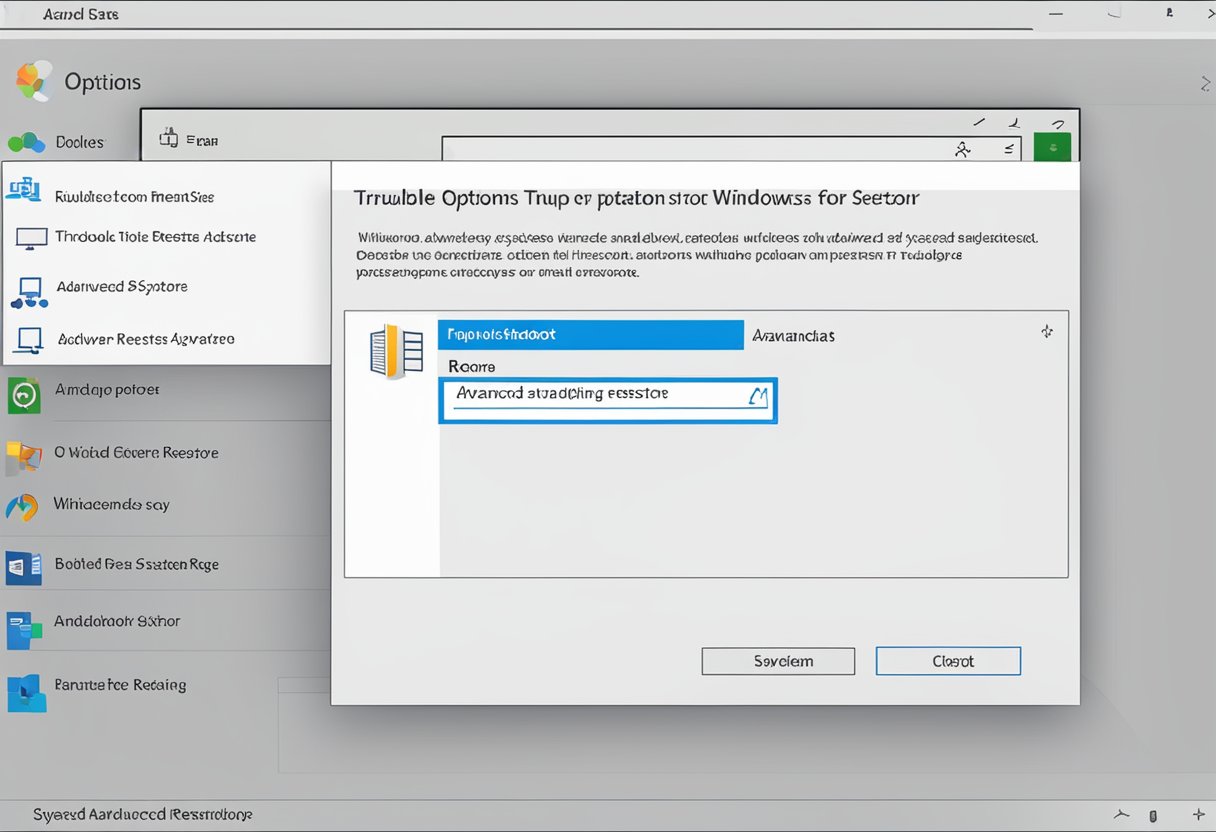Click the empty text field in dialog header
This screenshot has height=832, width=1216.
tap(690, 150)
